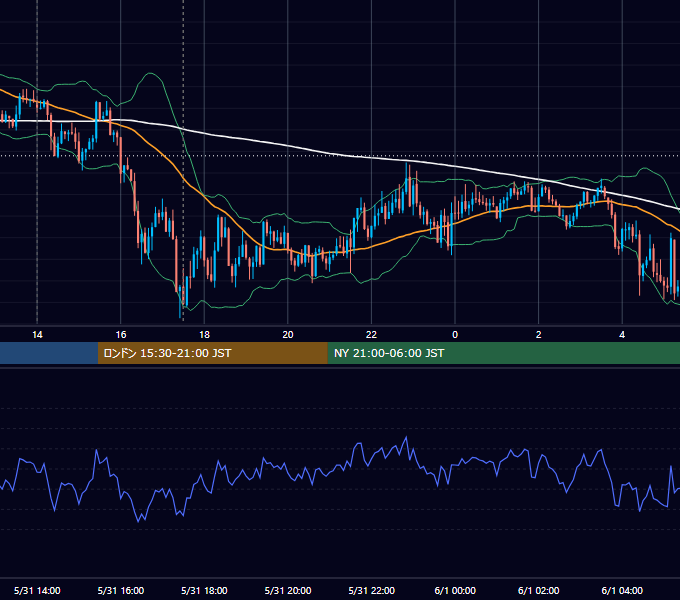
Task: Click the 6/1 00:00 time label
Action: pyautogui.click(x=455, y=590)
